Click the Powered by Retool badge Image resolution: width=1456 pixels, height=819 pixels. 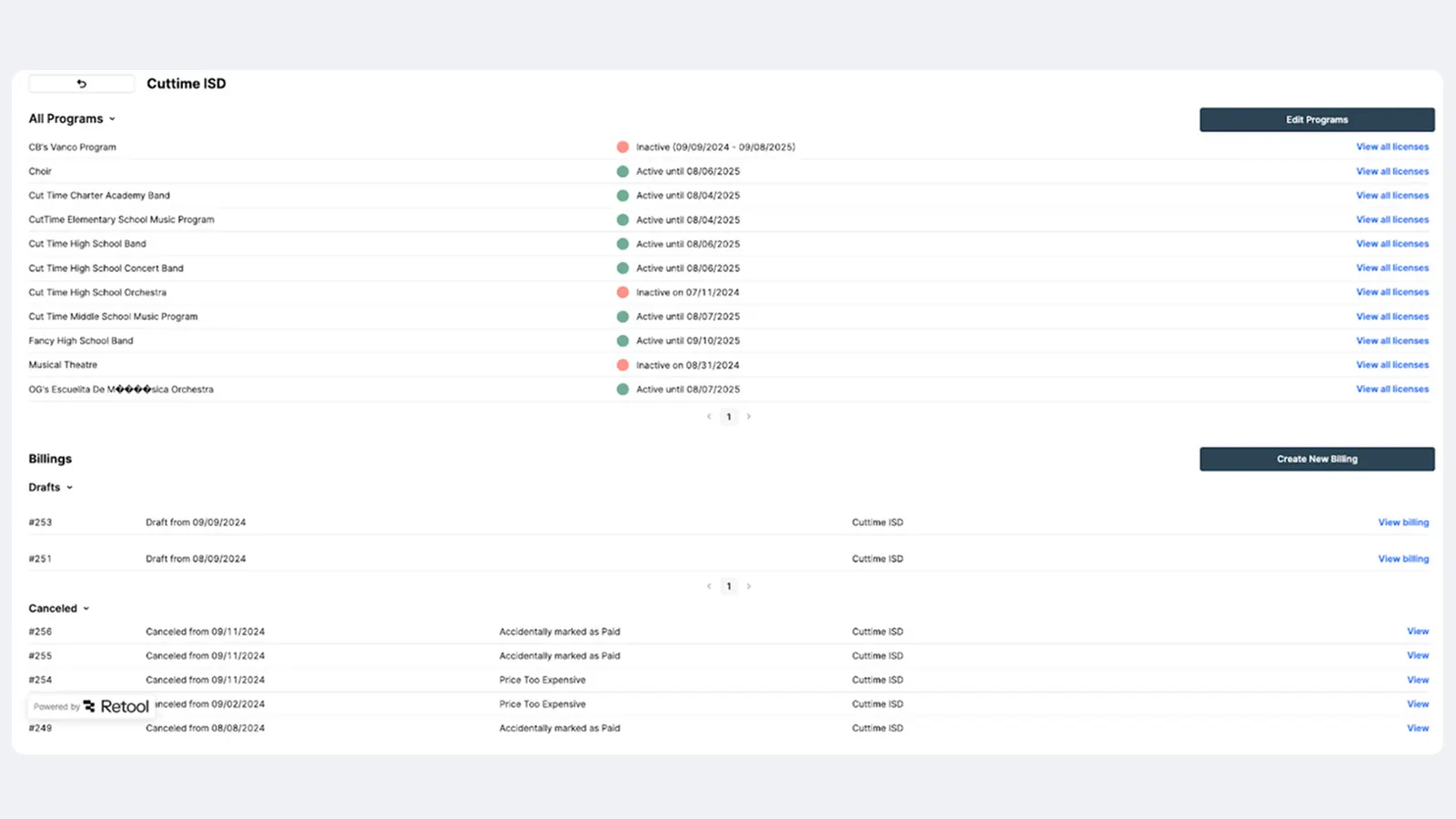tap(91, 706)
